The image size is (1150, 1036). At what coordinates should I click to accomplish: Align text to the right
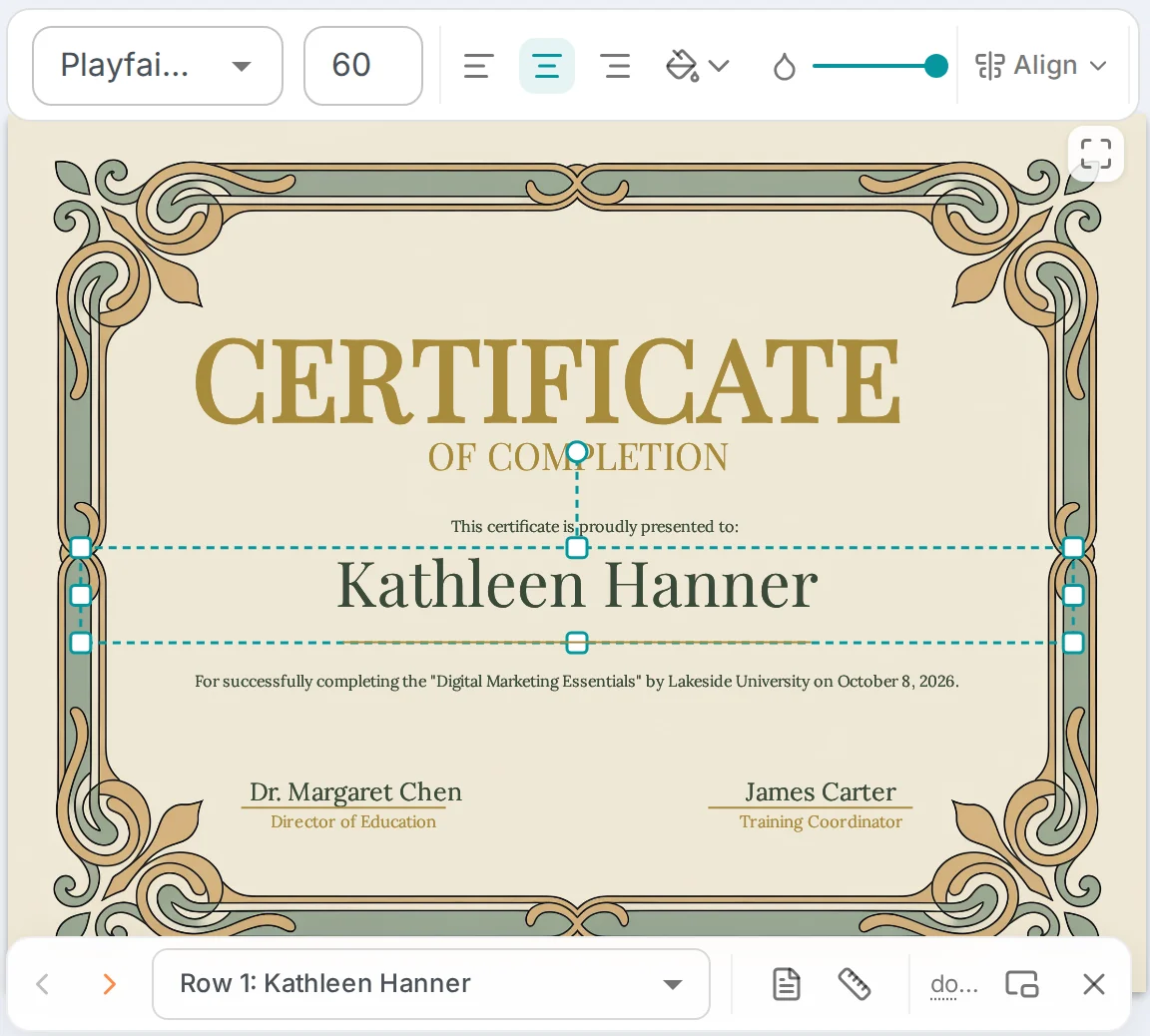pos(615,66)
